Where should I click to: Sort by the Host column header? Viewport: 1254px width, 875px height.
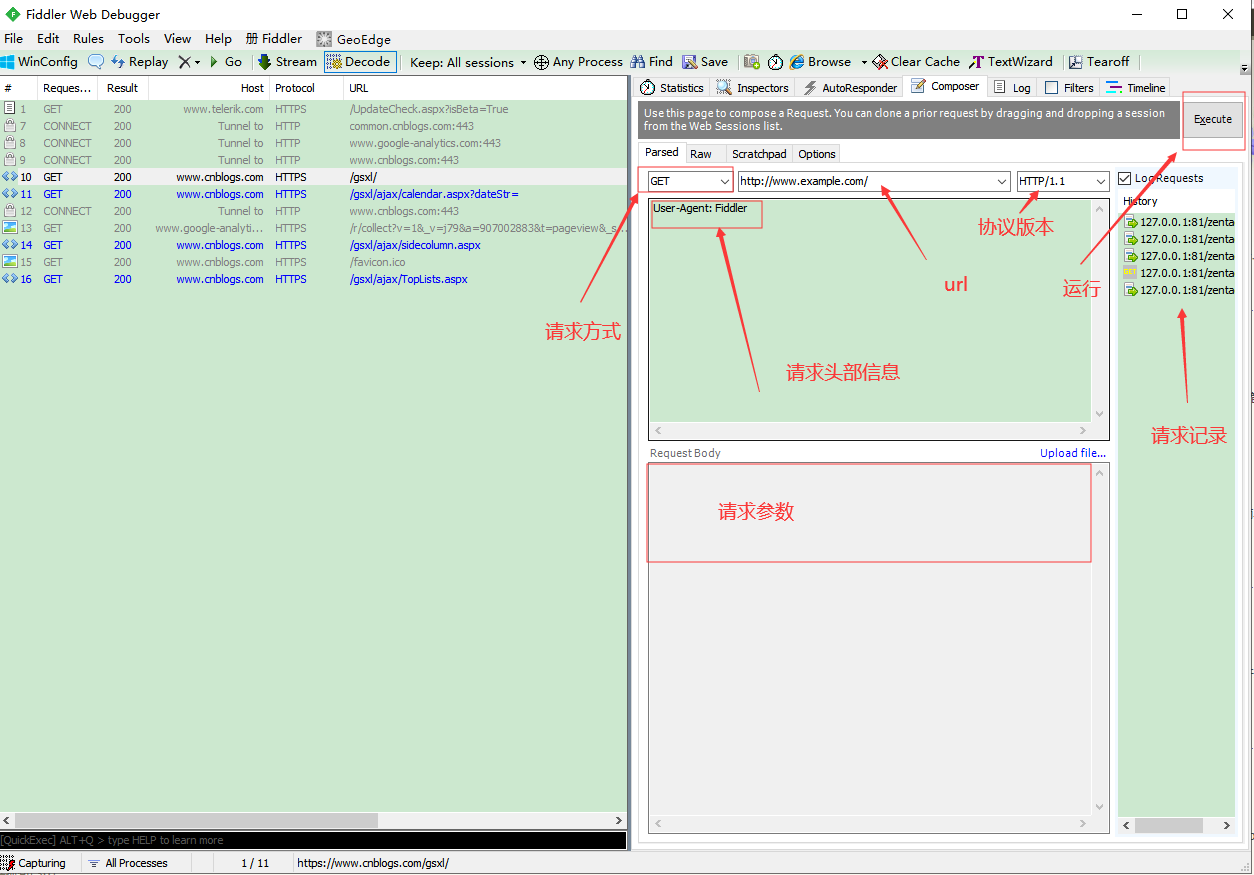tap(208, 88)
